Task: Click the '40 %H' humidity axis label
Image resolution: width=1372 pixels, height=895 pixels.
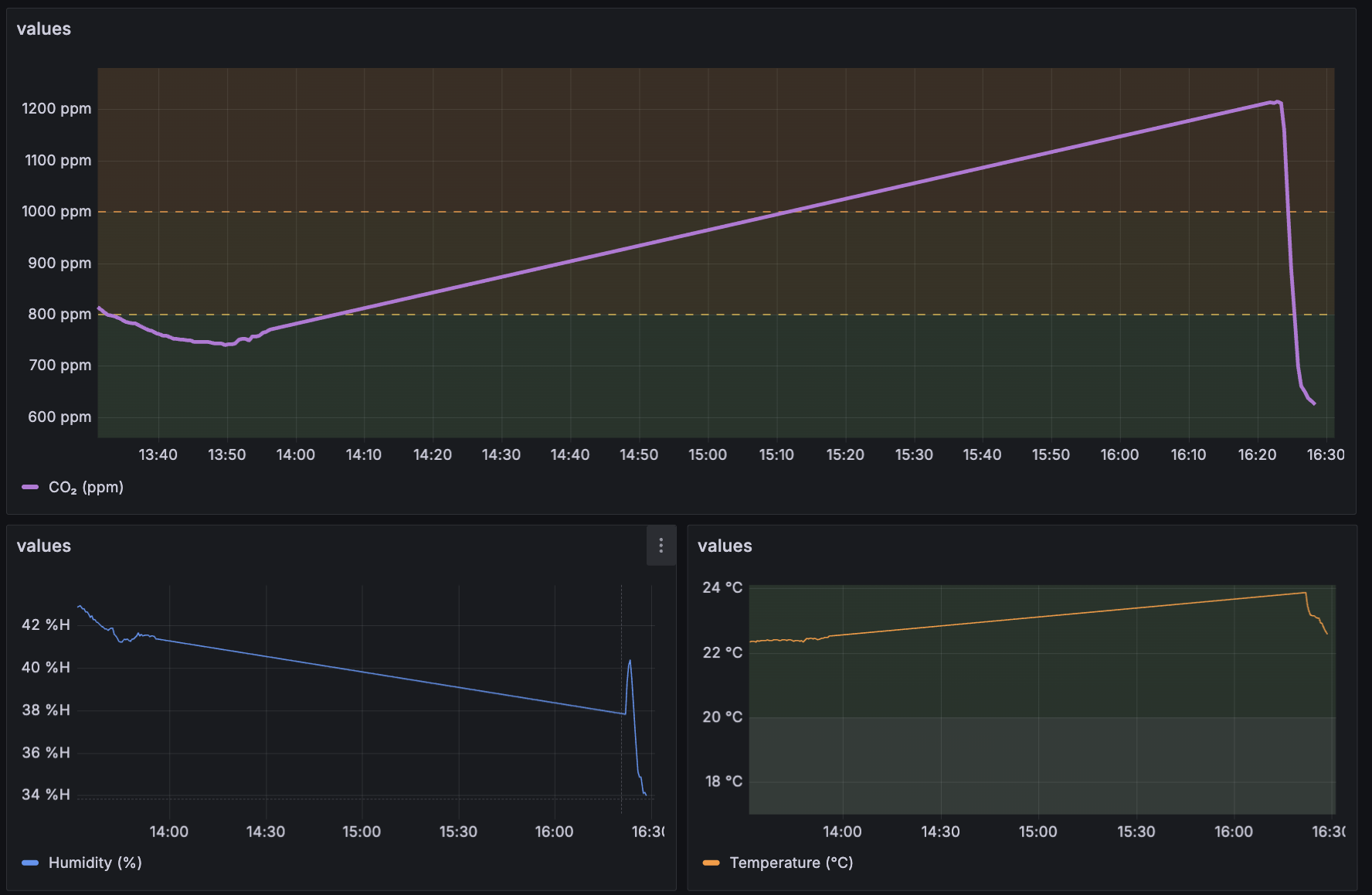Action: click(x=46, y=667)
